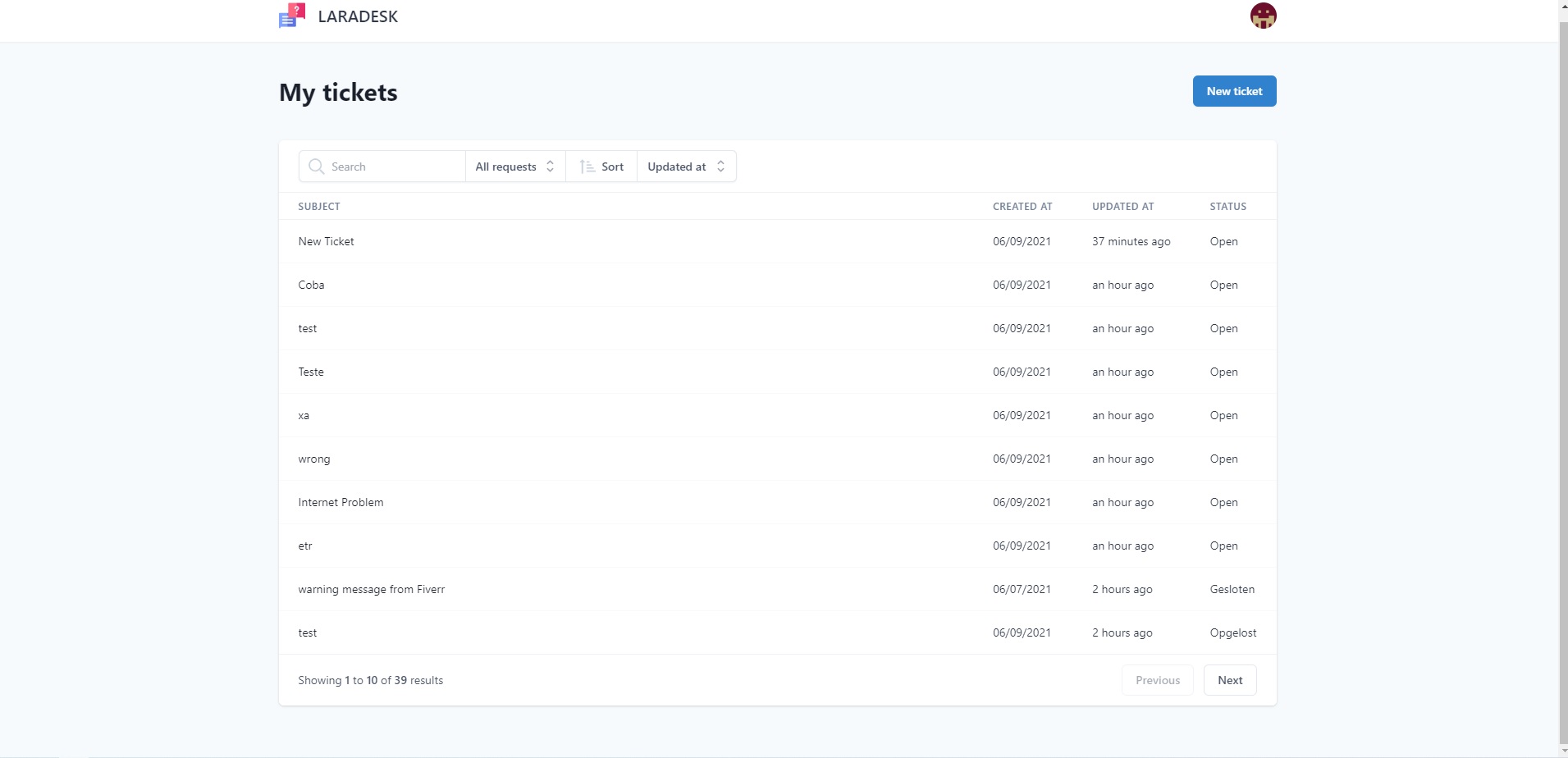
Task: Click the STATUS column header
Action: point(1227,207)
